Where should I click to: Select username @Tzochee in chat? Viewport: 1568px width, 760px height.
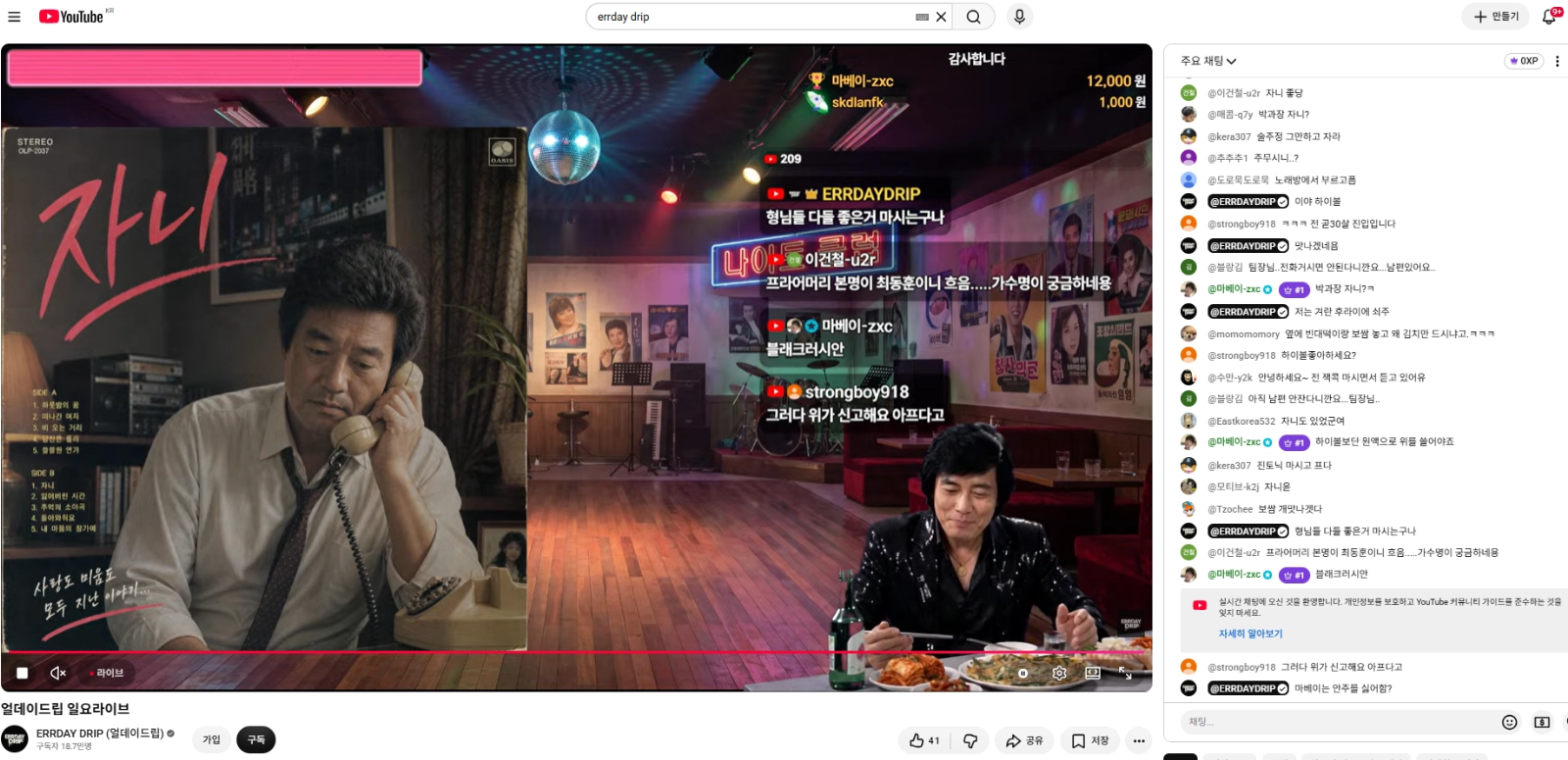(x=1230, y=509)
